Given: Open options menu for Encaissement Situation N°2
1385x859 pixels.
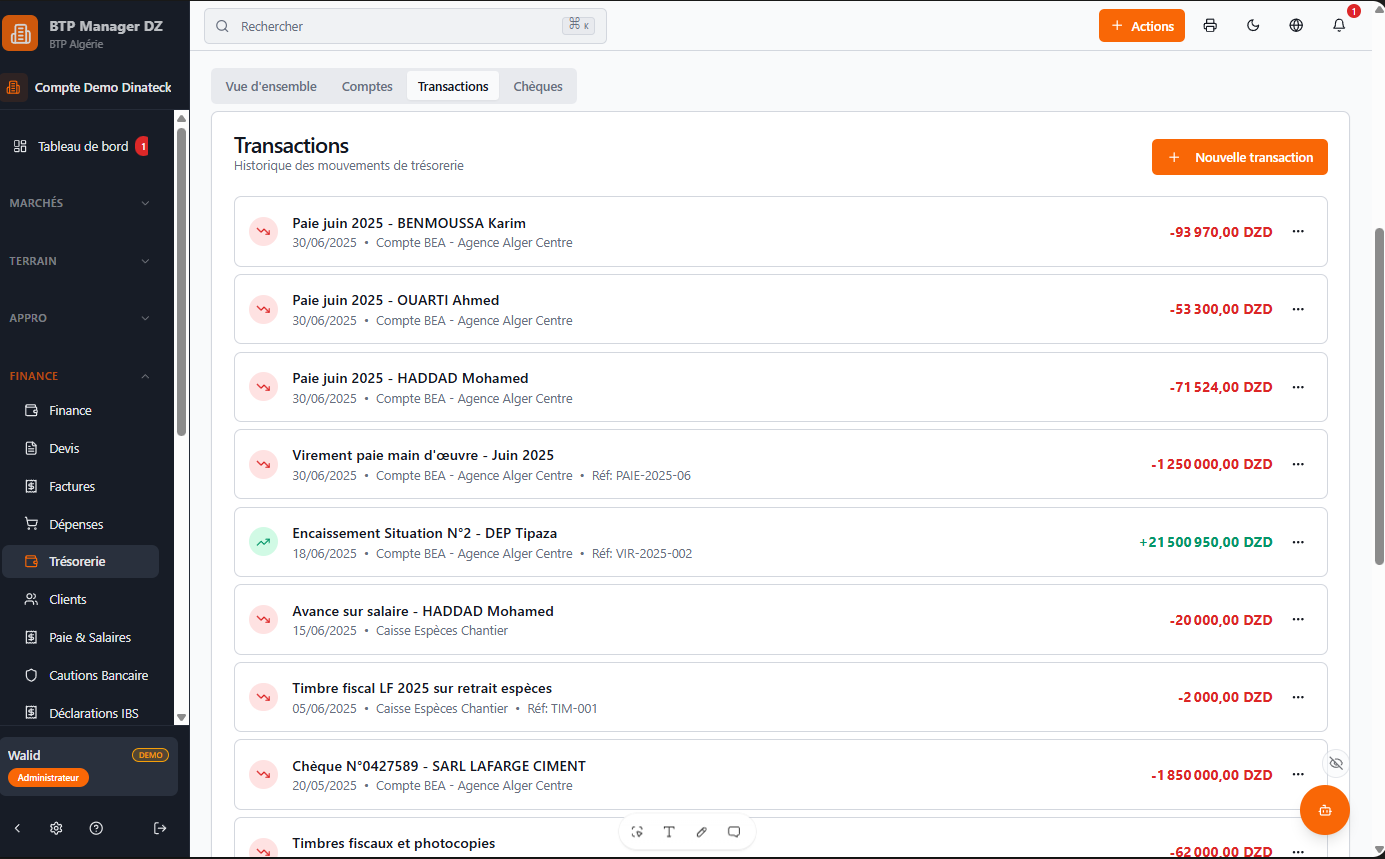Looking at the screenshot, I should pos(1298,542).
